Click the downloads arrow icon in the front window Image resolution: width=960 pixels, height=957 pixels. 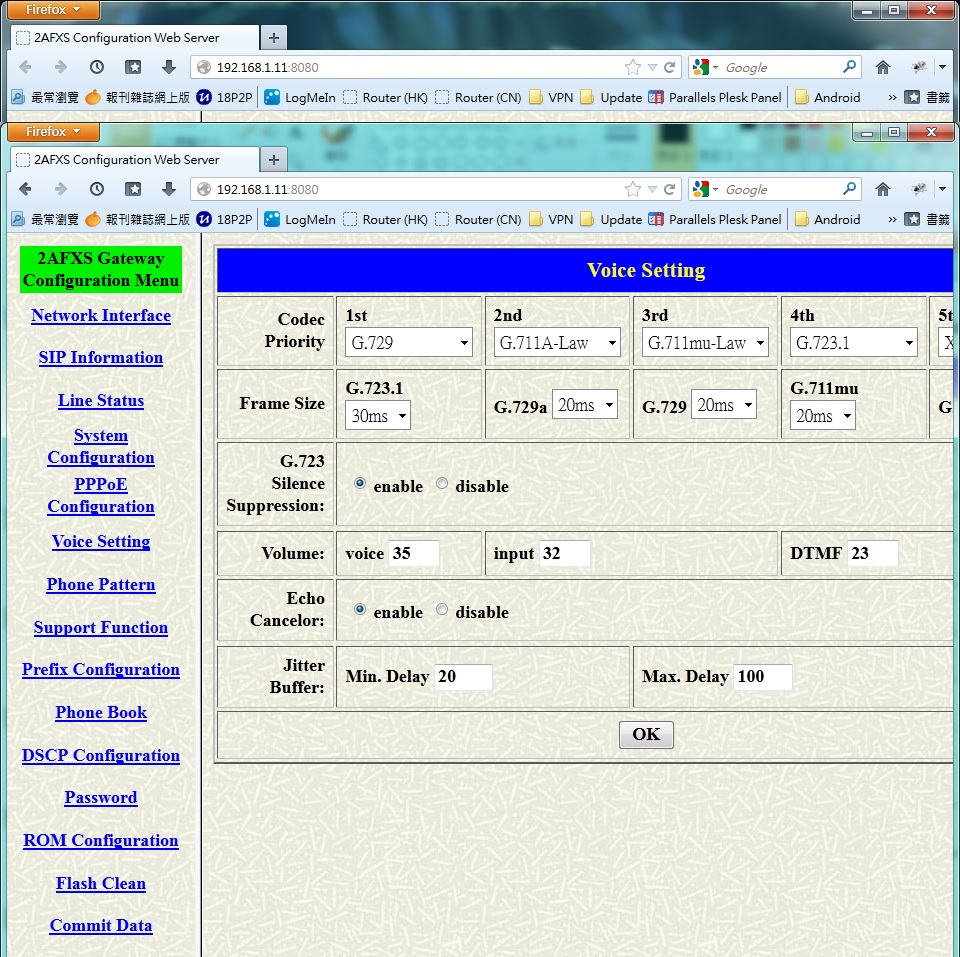pyautogui.click(x=169, y=189)
